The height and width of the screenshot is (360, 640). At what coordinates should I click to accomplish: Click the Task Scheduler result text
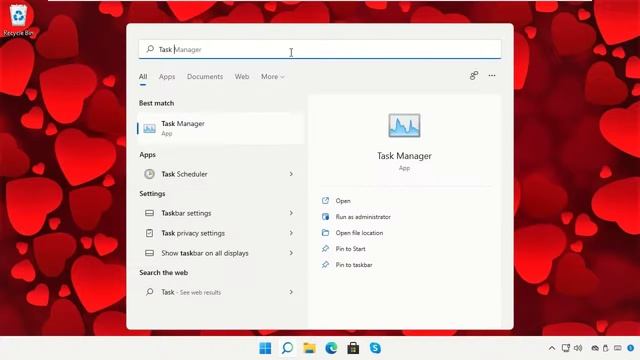(x=184, y=174)
